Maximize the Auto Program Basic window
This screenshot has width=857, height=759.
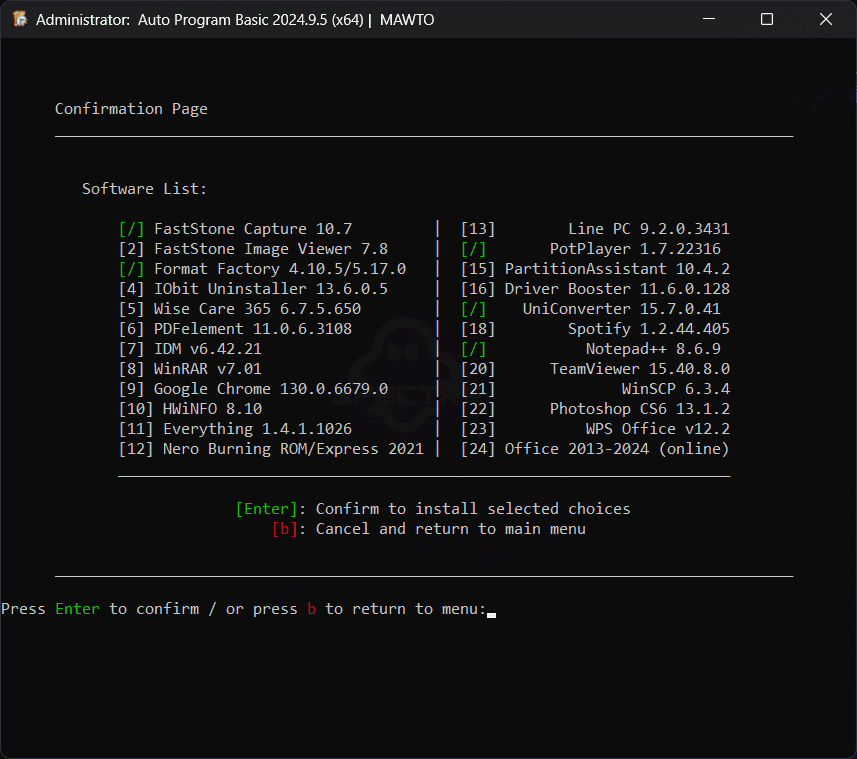click(767, 19)
